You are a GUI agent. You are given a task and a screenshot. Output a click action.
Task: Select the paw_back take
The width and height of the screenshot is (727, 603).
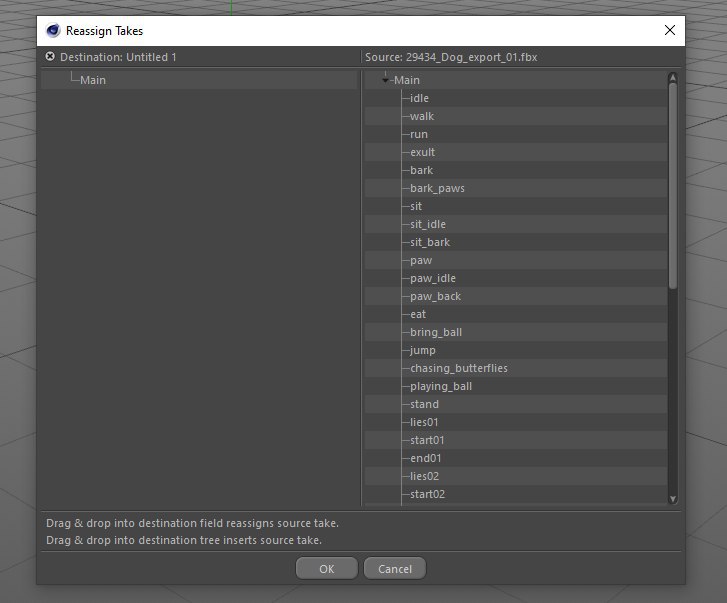click(435, 296)
